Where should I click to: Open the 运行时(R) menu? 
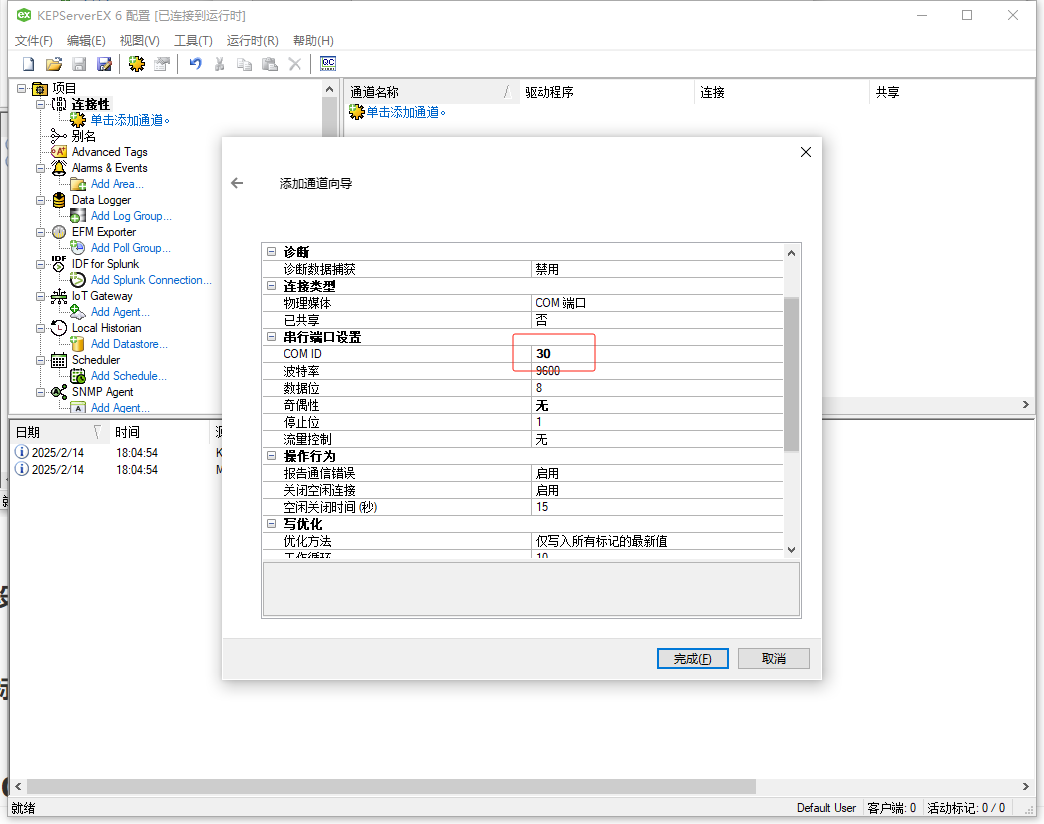pyautogui.click(x=252, y=41)
